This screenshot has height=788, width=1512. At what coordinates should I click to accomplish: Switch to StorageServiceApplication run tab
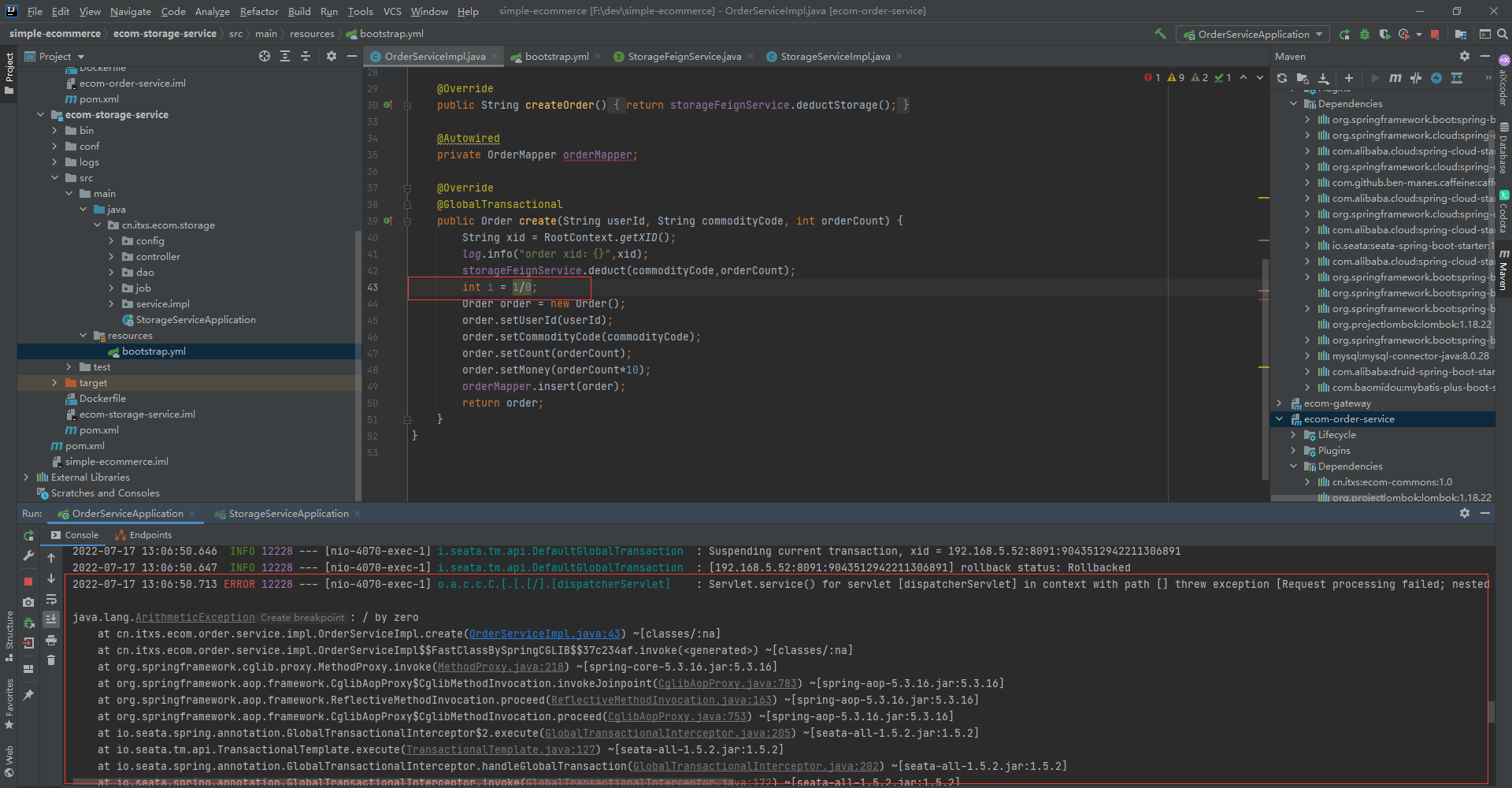pos(288,514)
